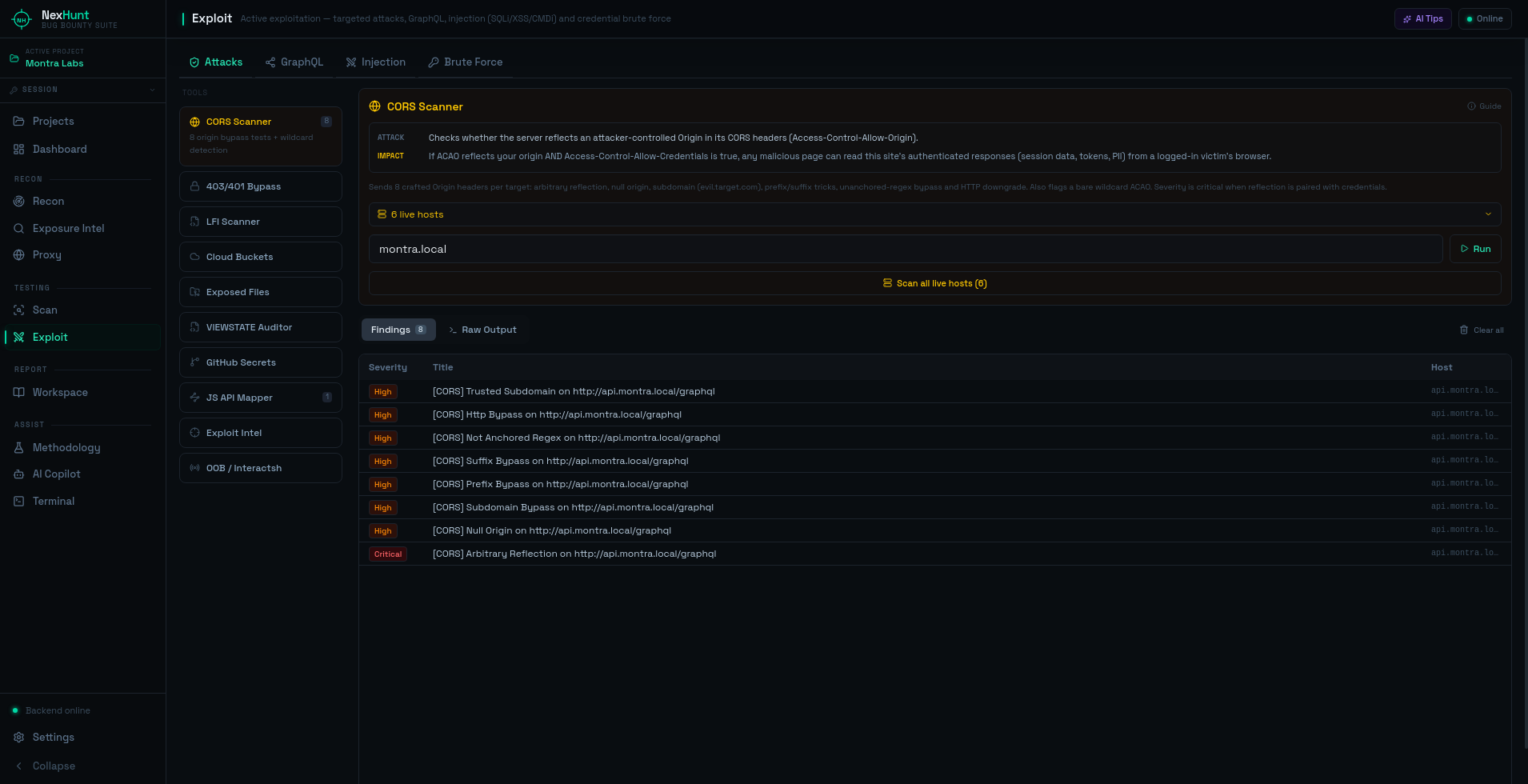The width and height of the screenshot is (1528, 784).
Task: Go to the Dashboard page
Action: 82,149
